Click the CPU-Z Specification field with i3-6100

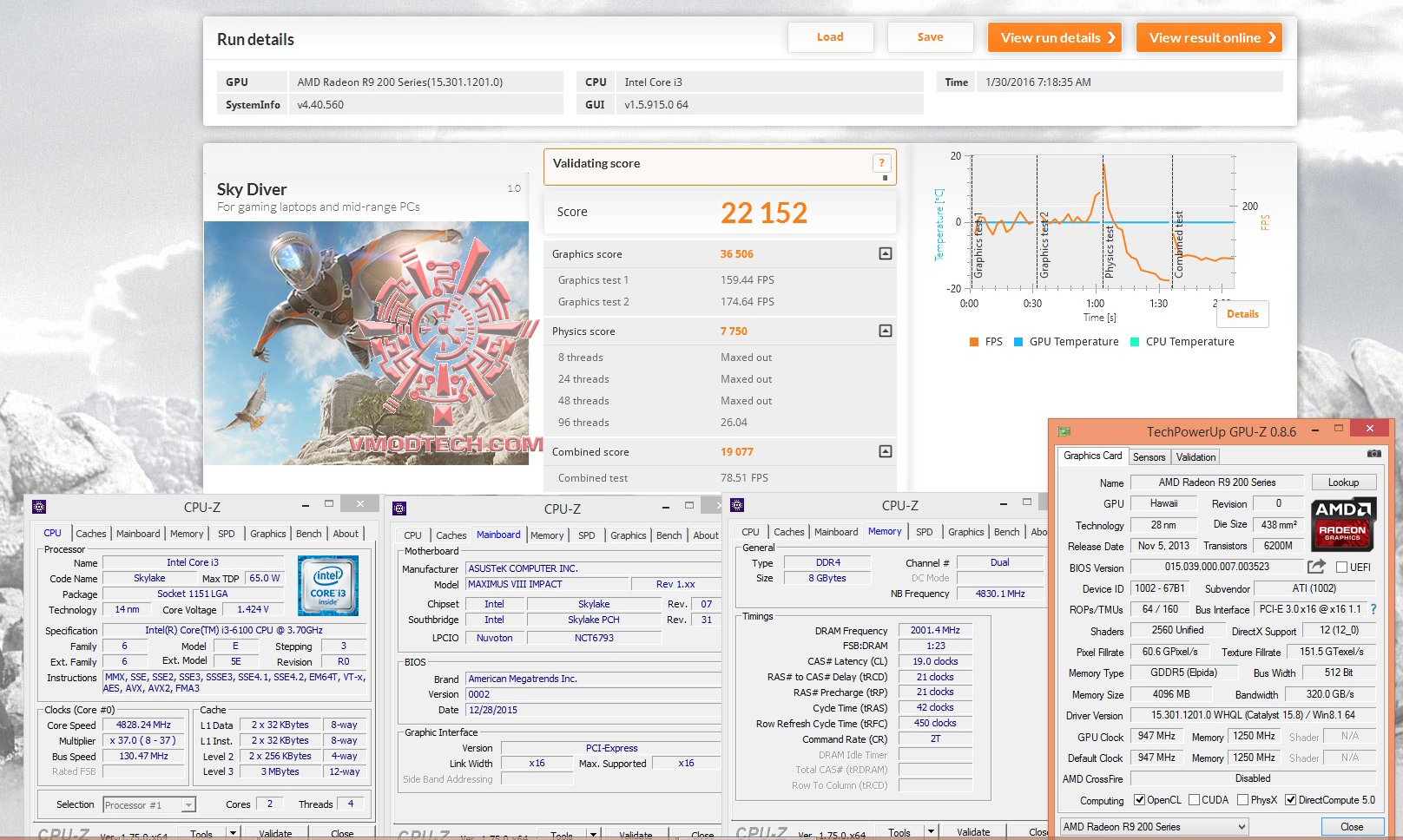coord(234,630)
